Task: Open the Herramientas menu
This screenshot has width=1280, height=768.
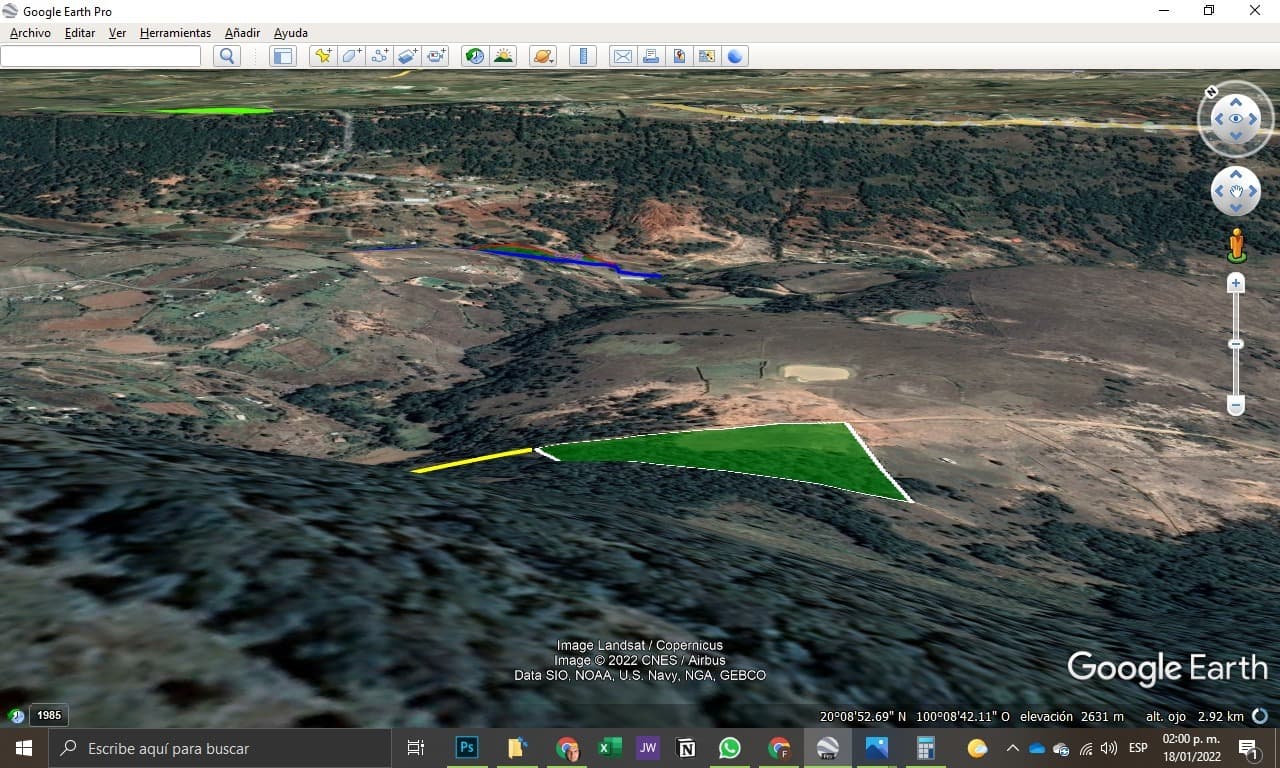Action: [x=175, y=33]
